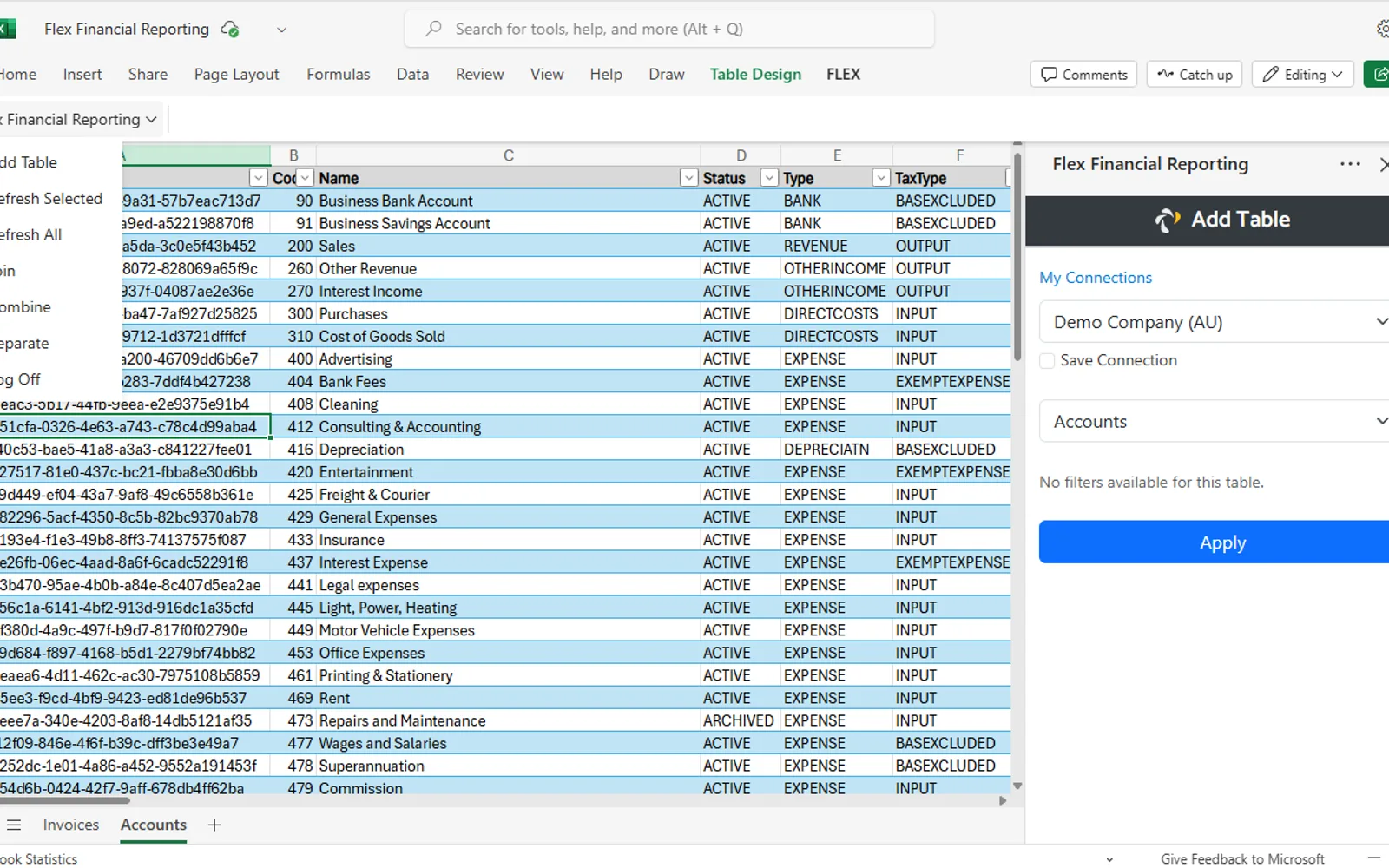1389x868 pixels.
Task: Click cell 'Cost of Goods Sold'
Action: tap(508, 336)
